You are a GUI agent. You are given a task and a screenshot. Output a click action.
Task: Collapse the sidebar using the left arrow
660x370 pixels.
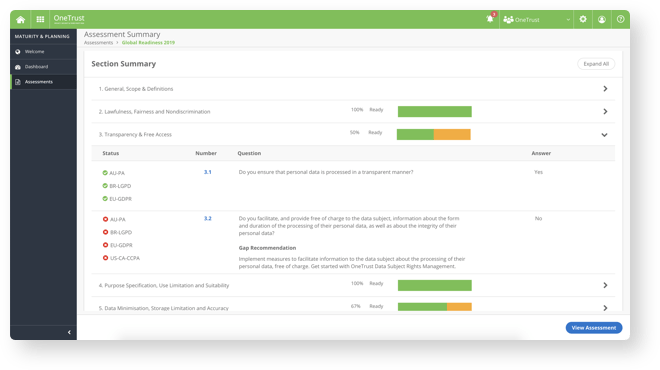pos(69,332)
